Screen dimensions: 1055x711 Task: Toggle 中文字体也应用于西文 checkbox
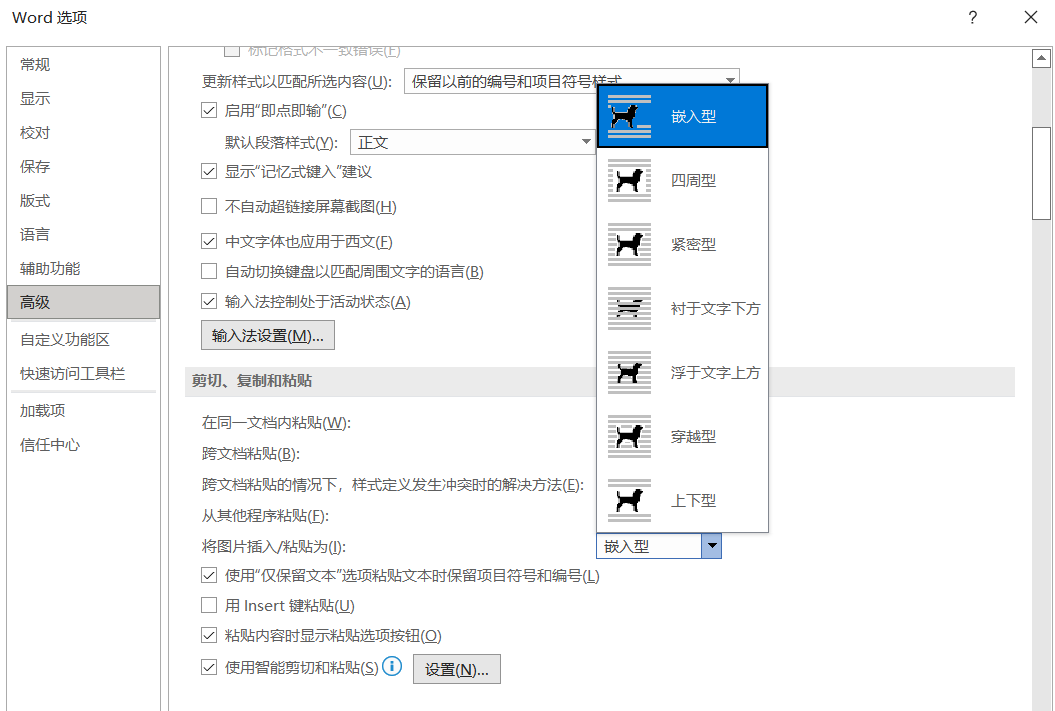[x=209, y=241]
